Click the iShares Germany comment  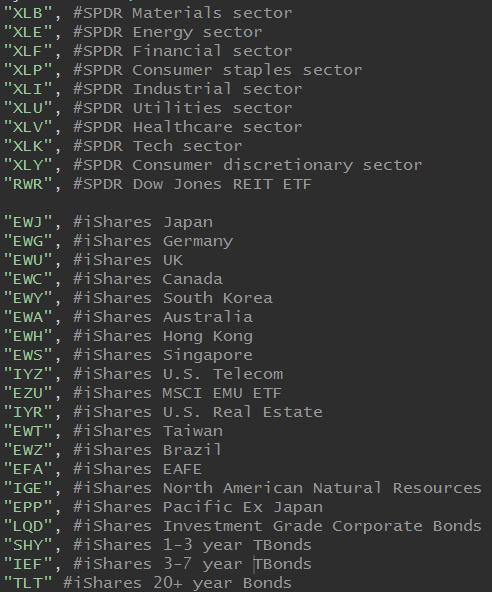(153, 241)
